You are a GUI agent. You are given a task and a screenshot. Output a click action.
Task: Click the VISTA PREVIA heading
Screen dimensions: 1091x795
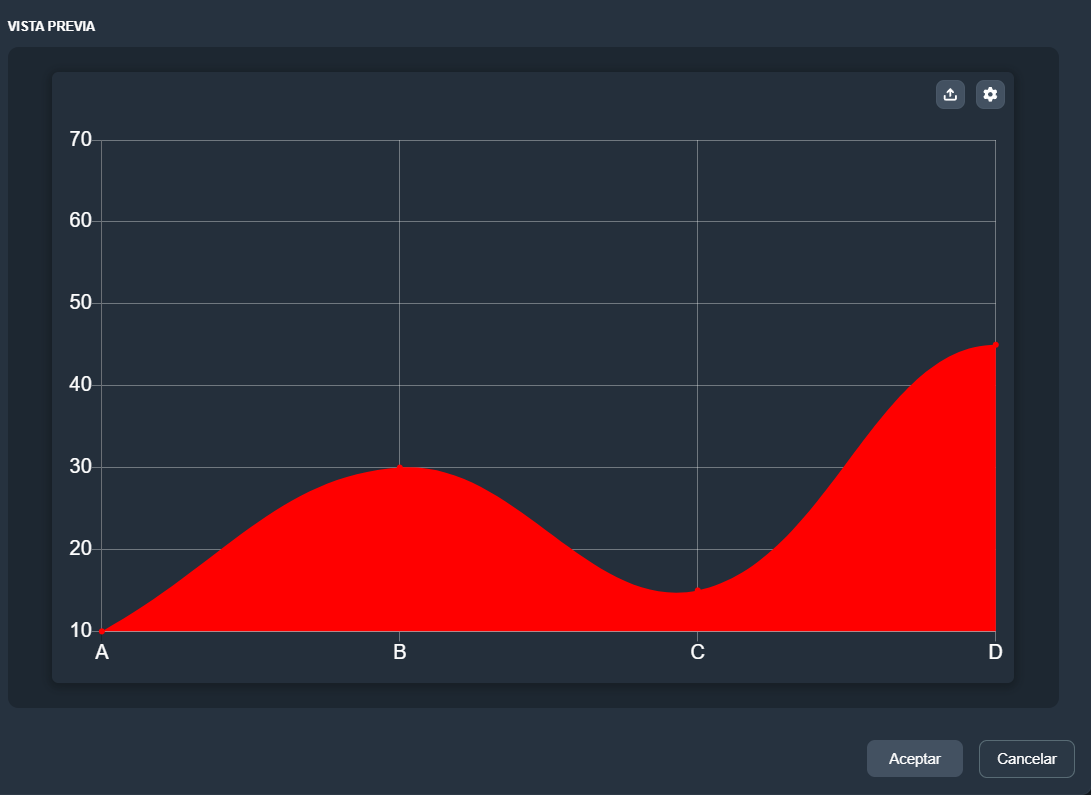pos(52,26)
